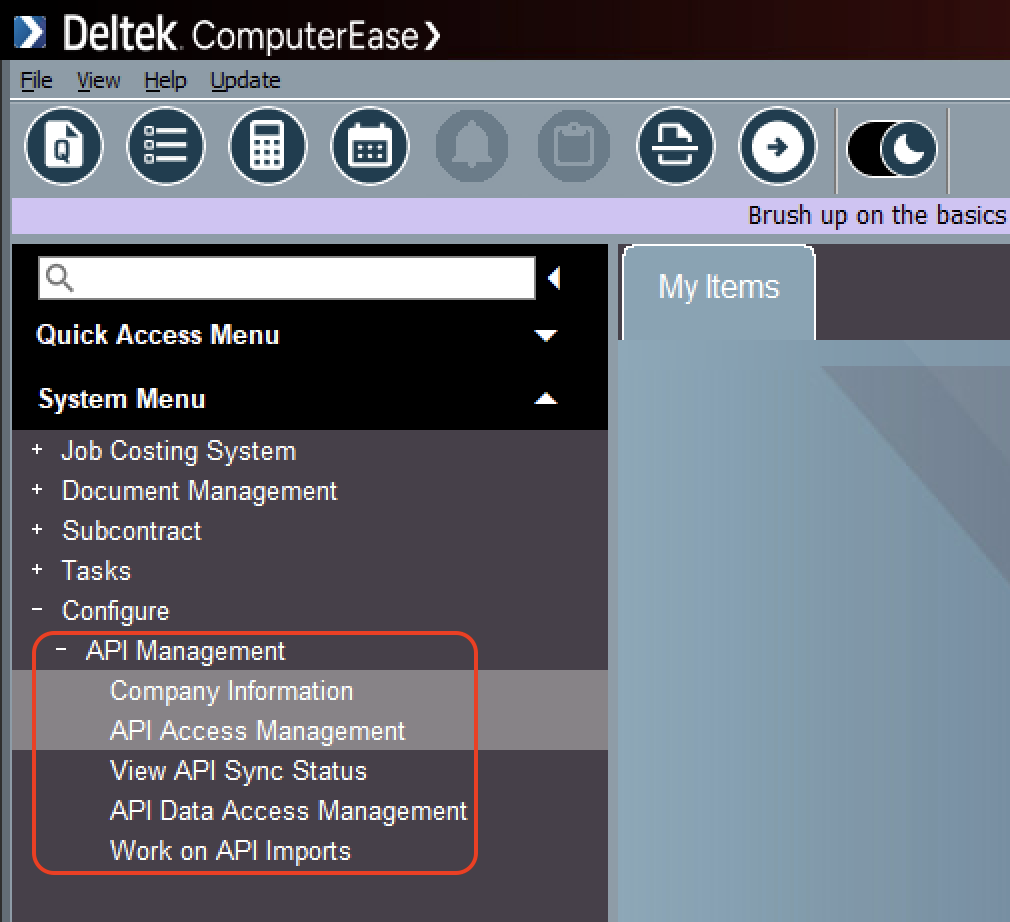Click the document query toolbar icon
This screenshot has height=922, width=1010.
[x=63, y=146]
